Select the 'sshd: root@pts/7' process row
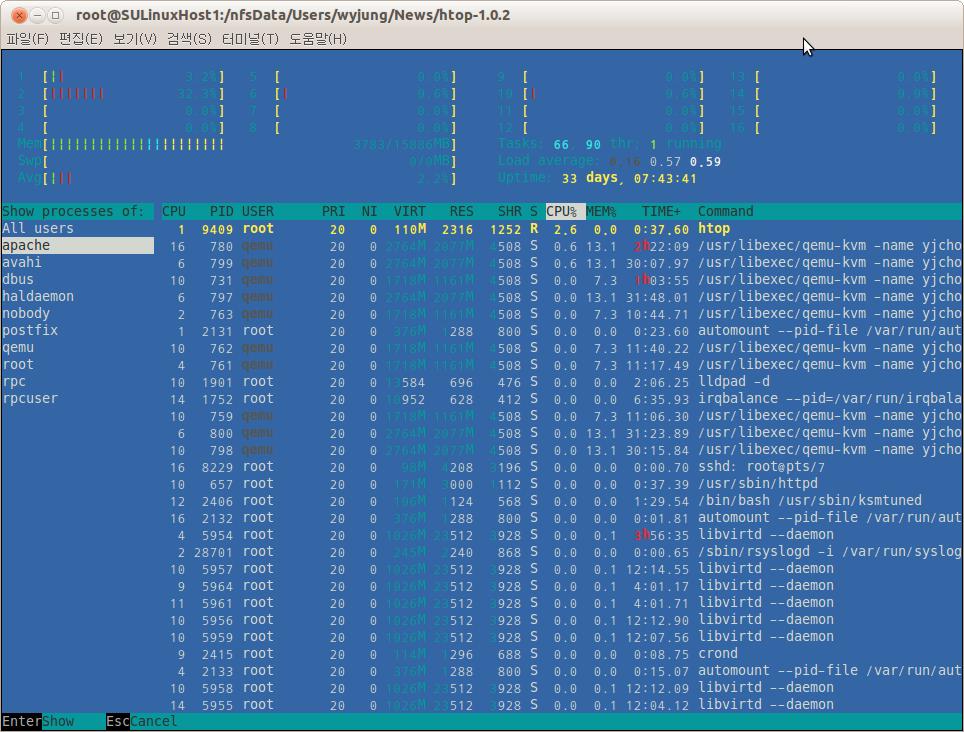The width and height of the screenshot is (964, 732). pyautogui.click(x=562, y=467)
